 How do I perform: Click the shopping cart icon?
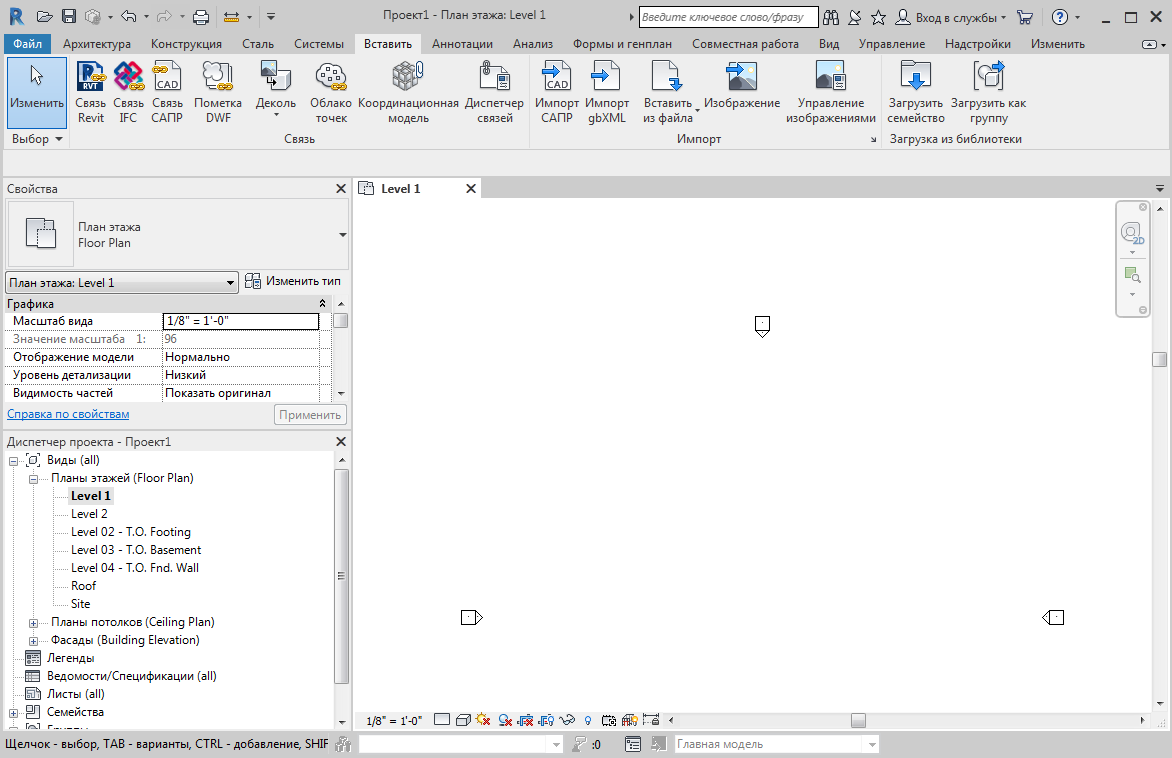(x=1025, y=17)
